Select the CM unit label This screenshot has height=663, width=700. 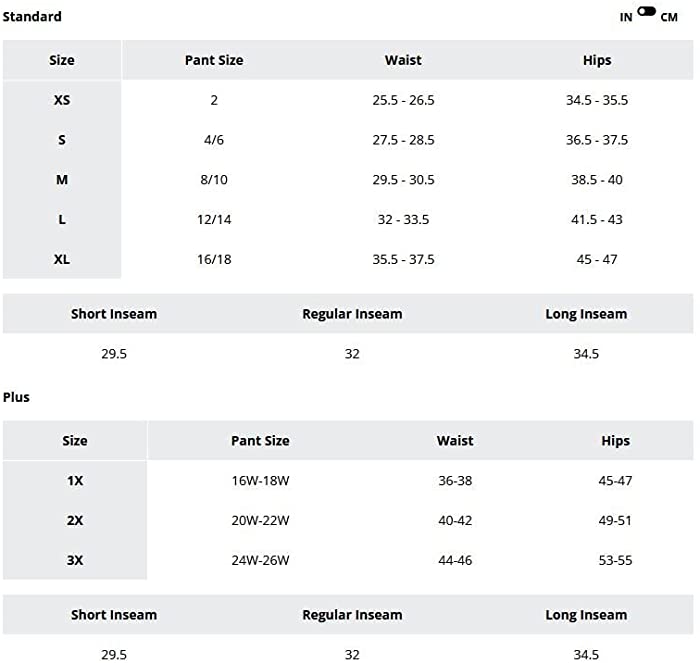(669, 17)
